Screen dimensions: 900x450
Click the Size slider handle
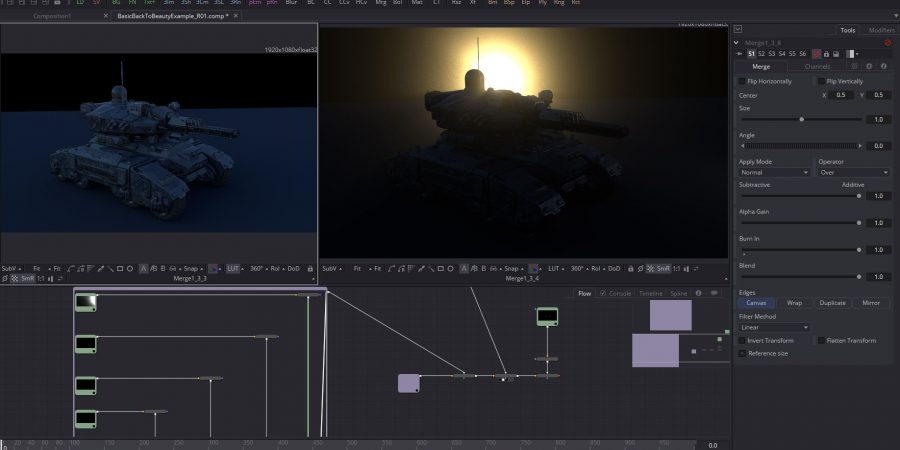pos(801,119)
